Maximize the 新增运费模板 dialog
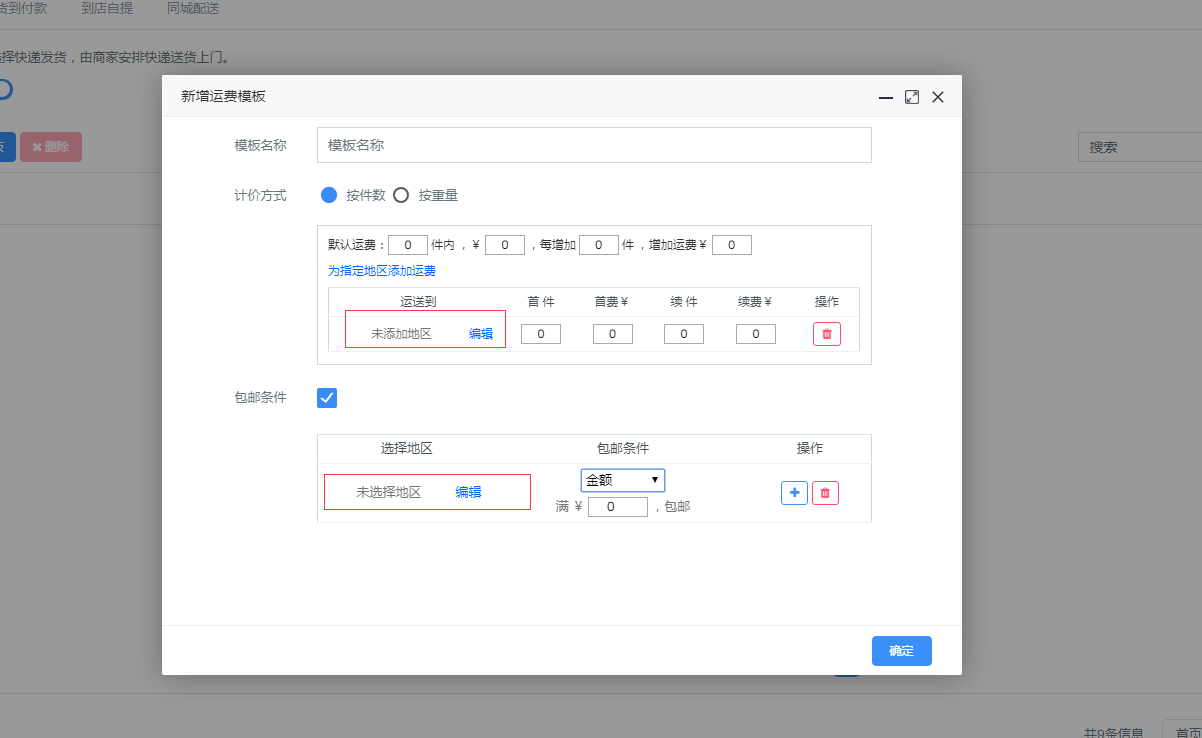 (911, 97)
